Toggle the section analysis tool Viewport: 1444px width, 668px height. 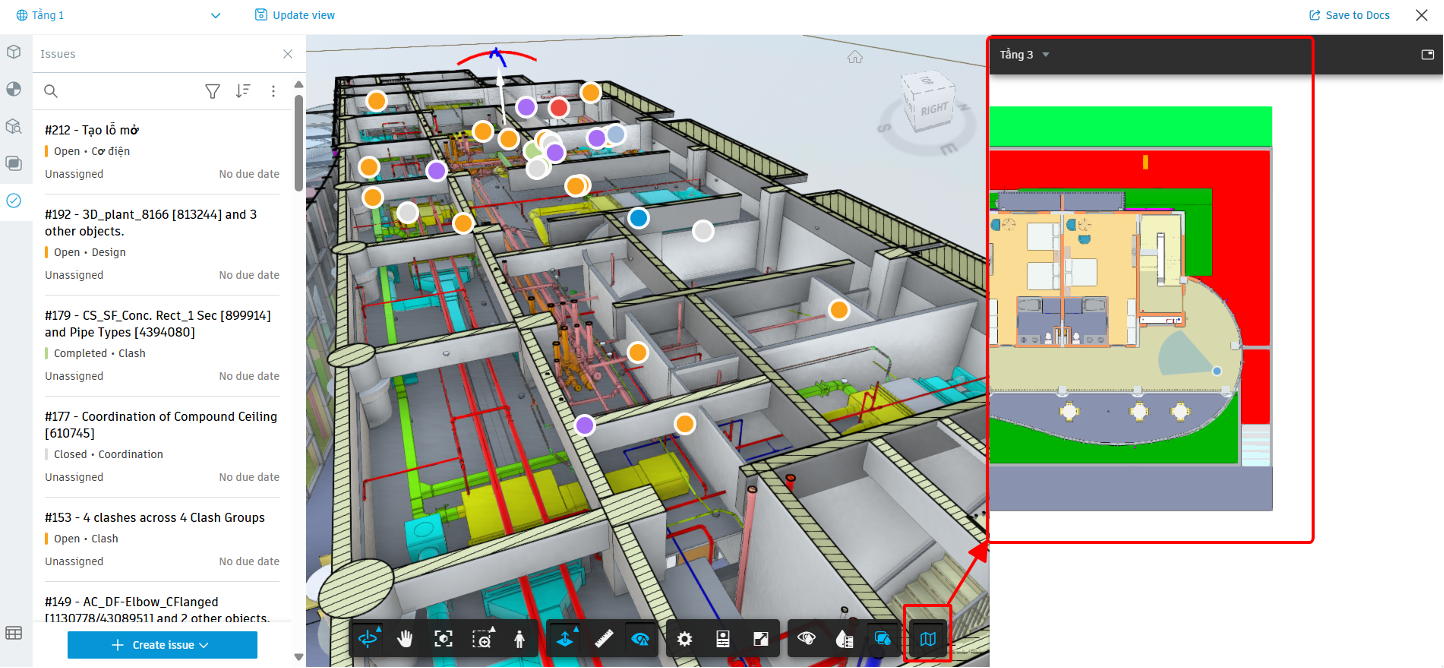tap(564, 640)
